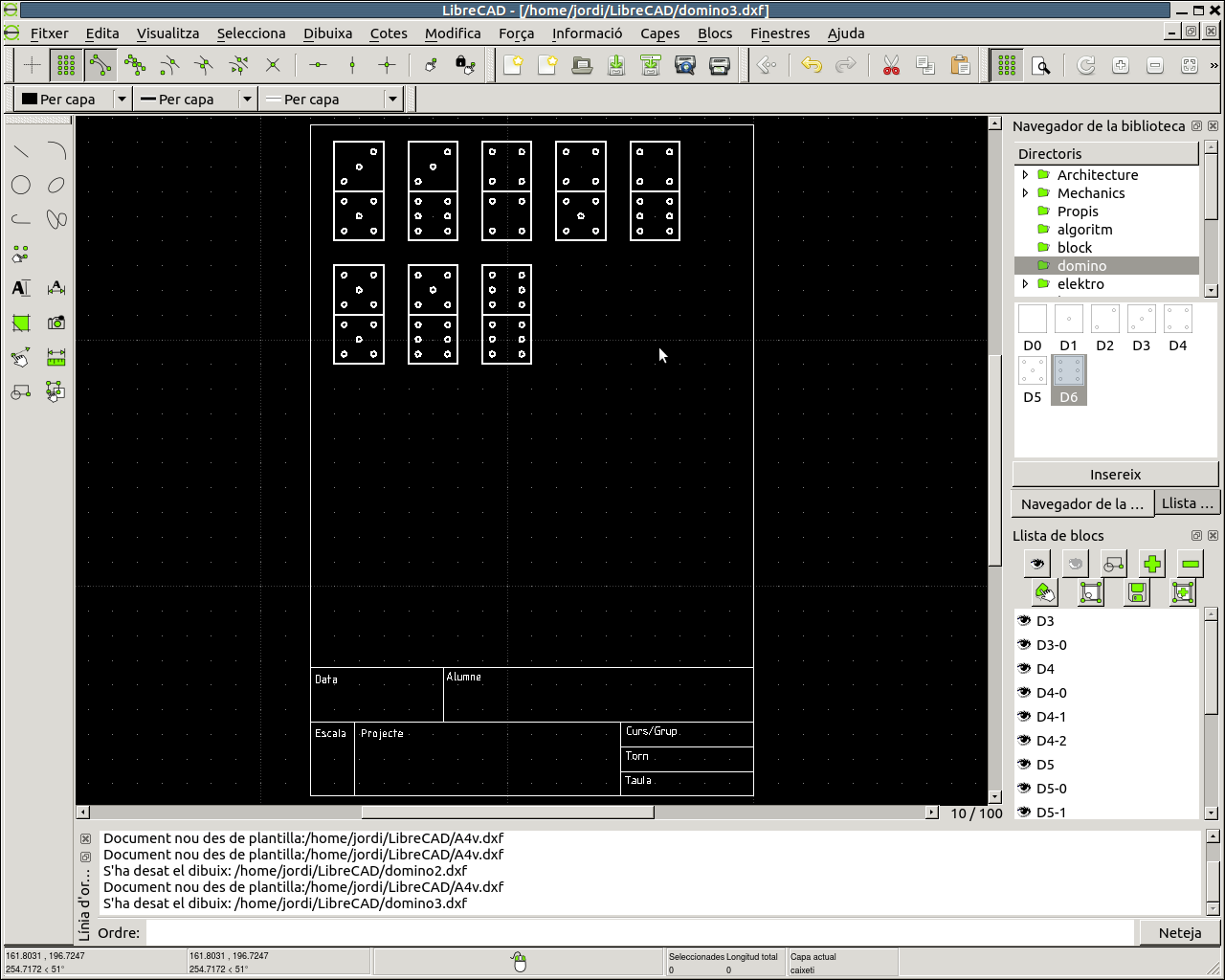Open Print Preview icon
The width and height of the screenshot is (1225, 980).
coord(685,65)
